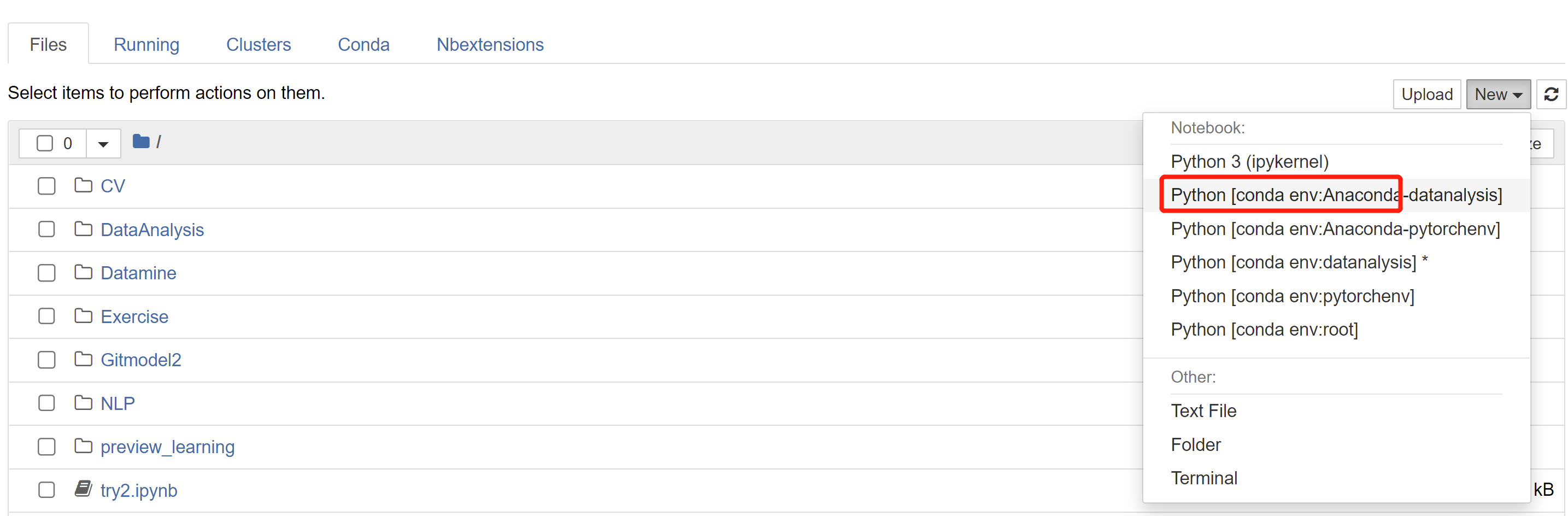This screenshot has height=516, width=1568.
Task: Switch to the Running tab
Action: (x=146, y=44)
